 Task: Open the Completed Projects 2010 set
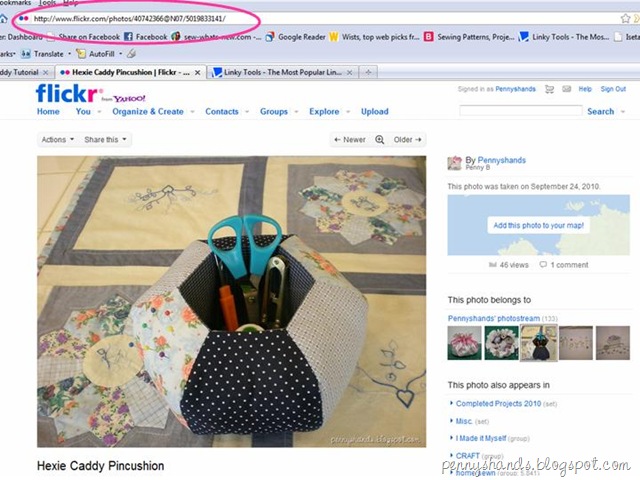pos(498,403)
